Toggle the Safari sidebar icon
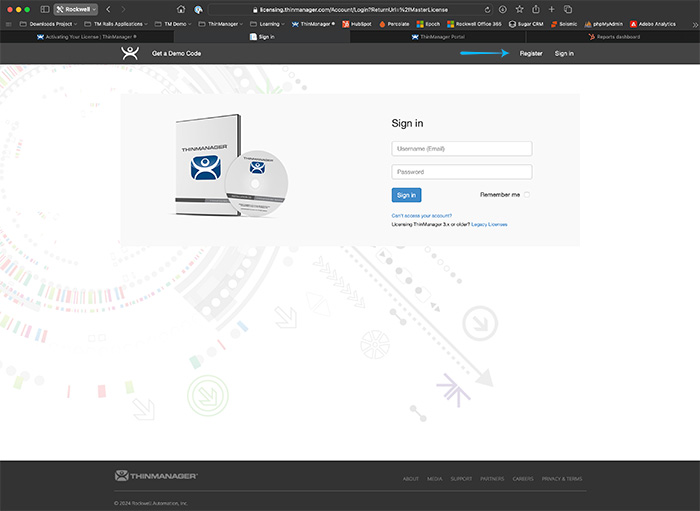This screenshot has height=511, width=700. (45, 9)
